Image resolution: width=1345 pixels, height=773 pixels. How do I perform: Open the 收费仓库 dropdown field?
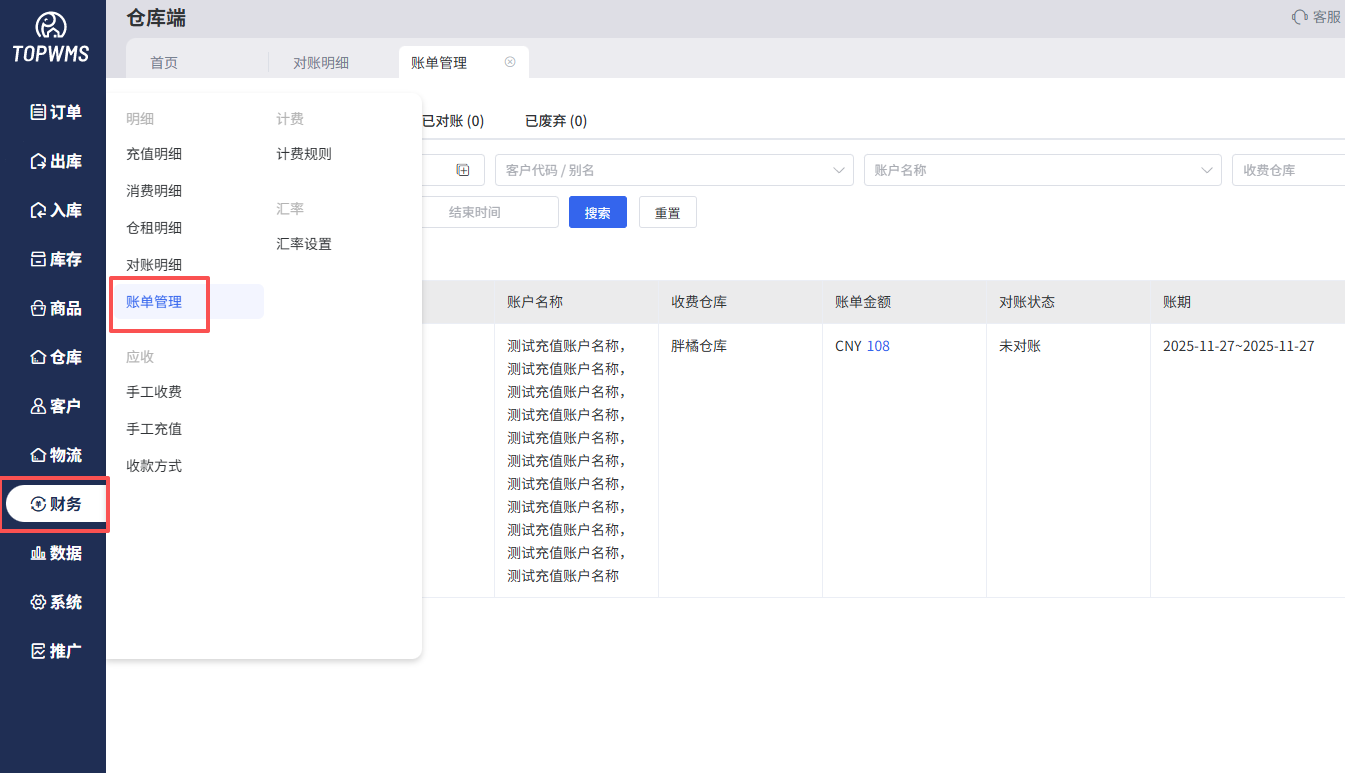1288,170
